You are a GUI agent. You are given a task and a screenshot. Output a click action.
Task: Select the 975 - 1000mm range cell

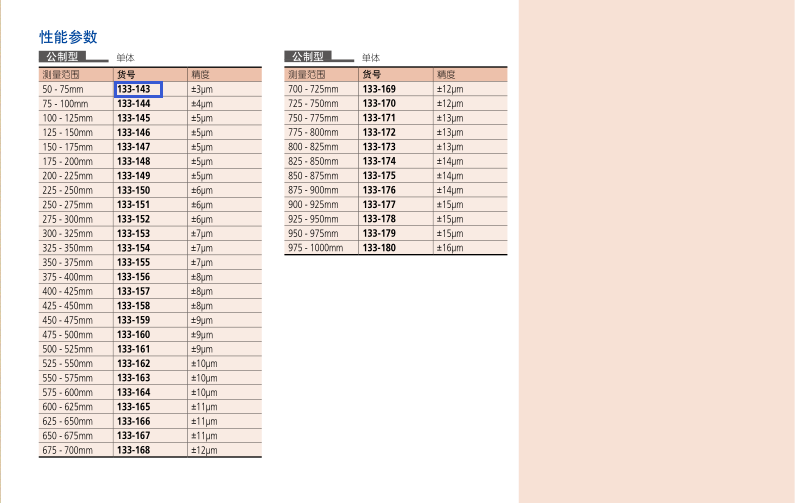point(315,248)
